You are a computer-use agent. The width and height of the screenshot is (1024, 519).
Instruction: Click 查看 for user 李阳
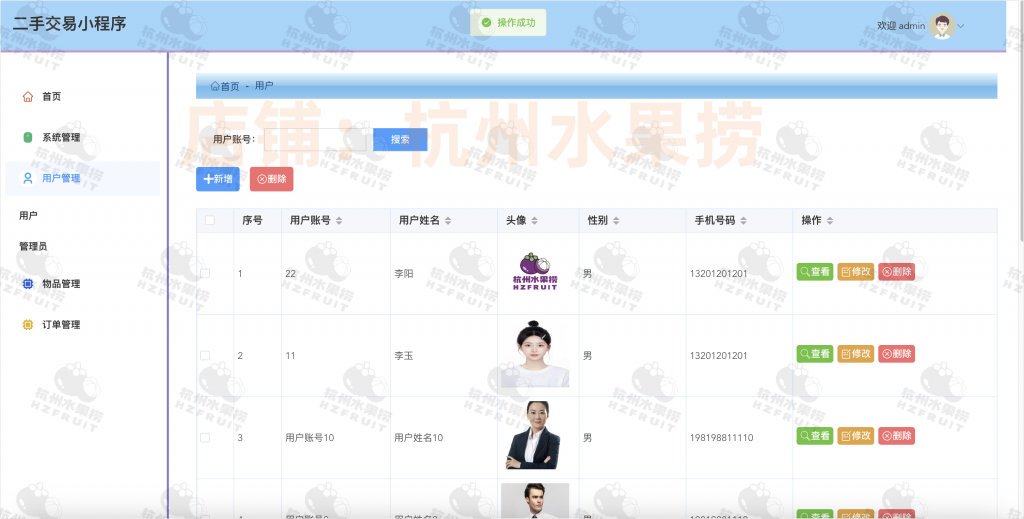pos(814,272)
